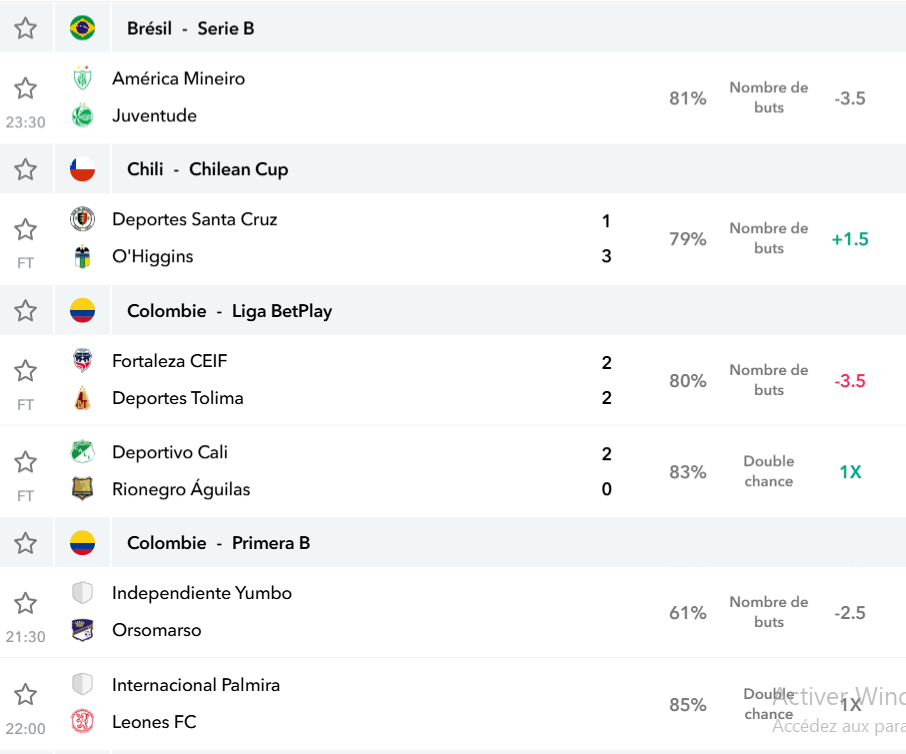Viewport: 906px width, 754px height.
Task: Toggle favorite star for América Mineiro match
Action: coord(25,88)
